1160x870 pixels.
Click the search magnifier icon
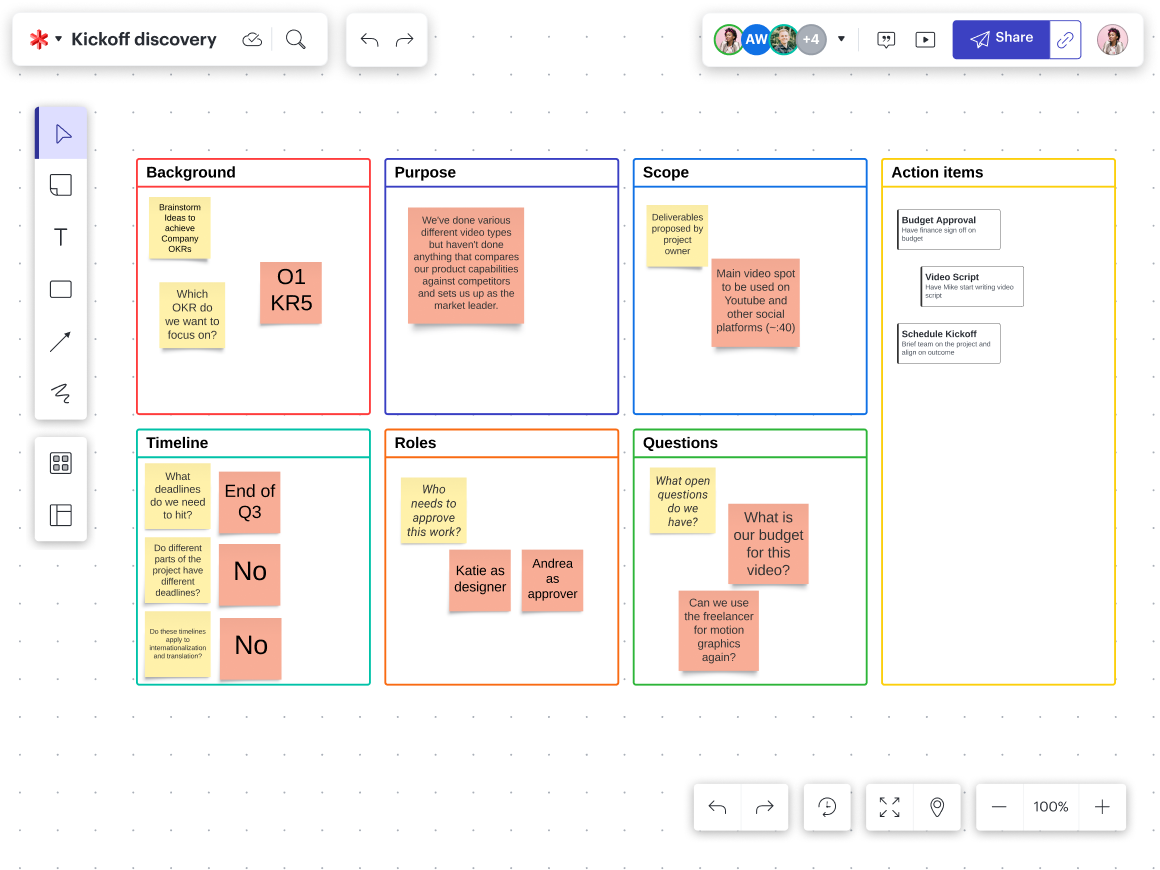296,39
